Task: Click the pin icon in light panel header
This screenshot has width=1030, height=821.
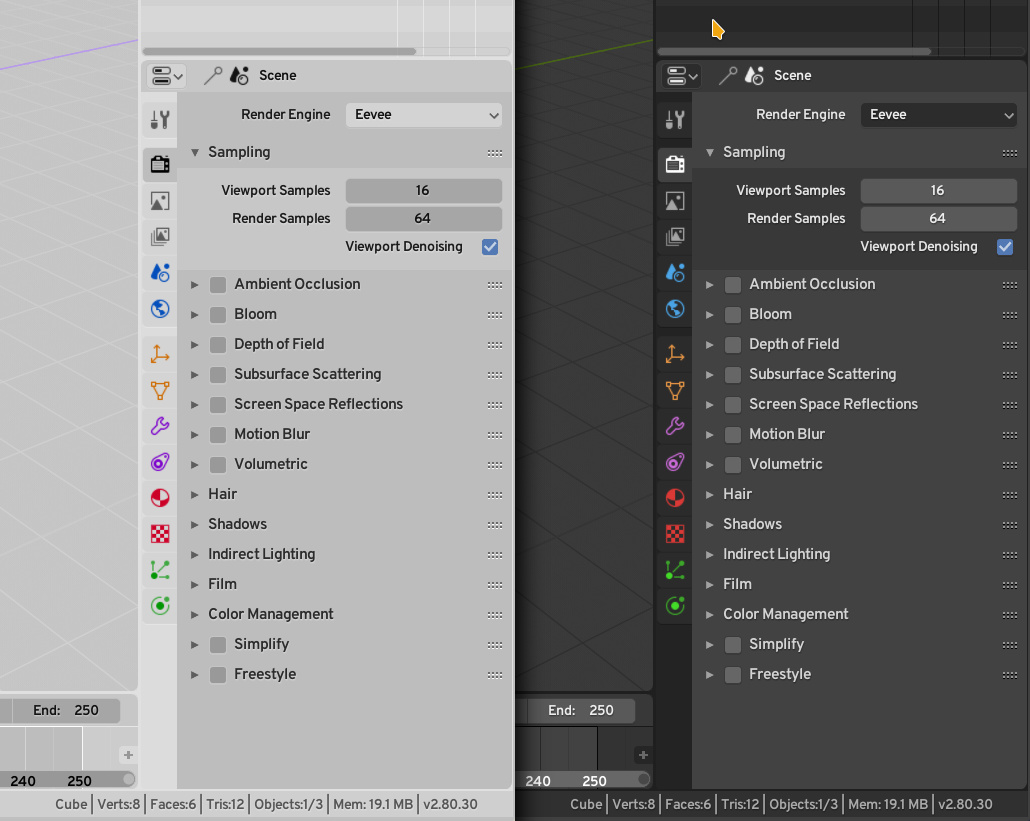Action: [212, 76]
